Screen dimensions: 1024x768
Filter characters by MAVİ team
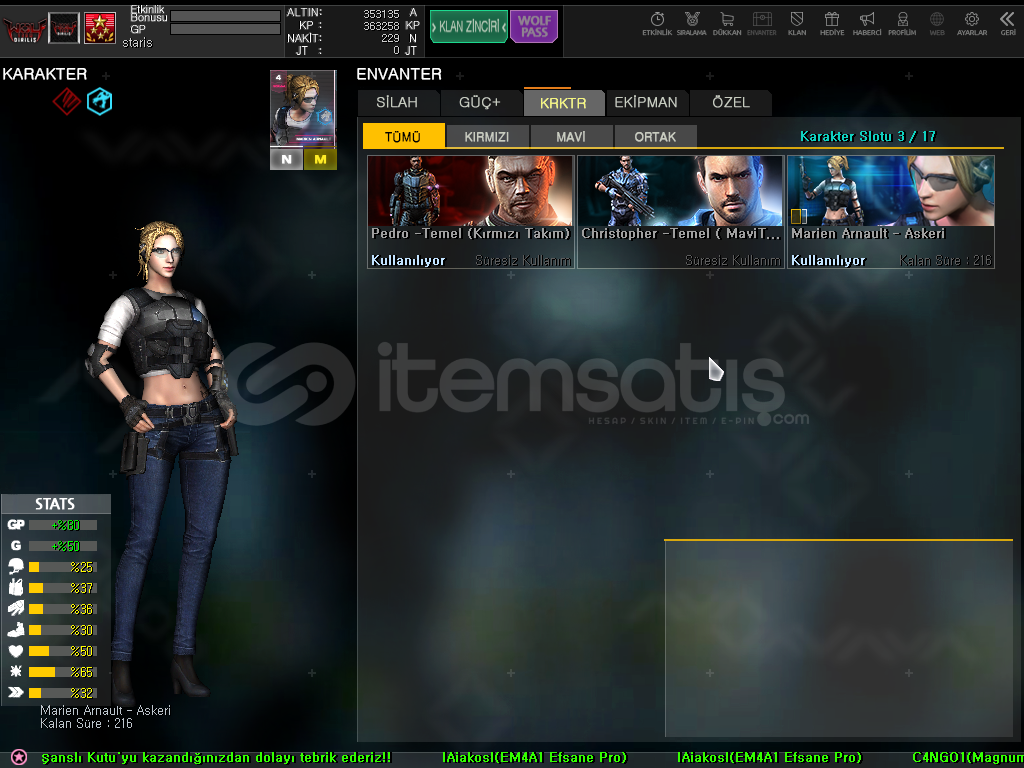coord(571,136)
